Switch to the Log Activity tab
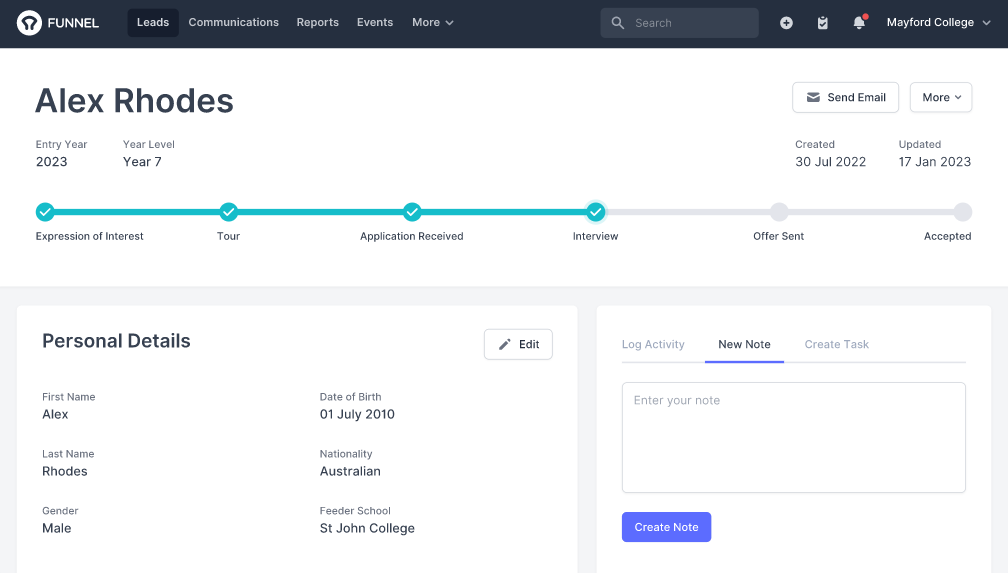1008x573 pixels. point(653,345)
